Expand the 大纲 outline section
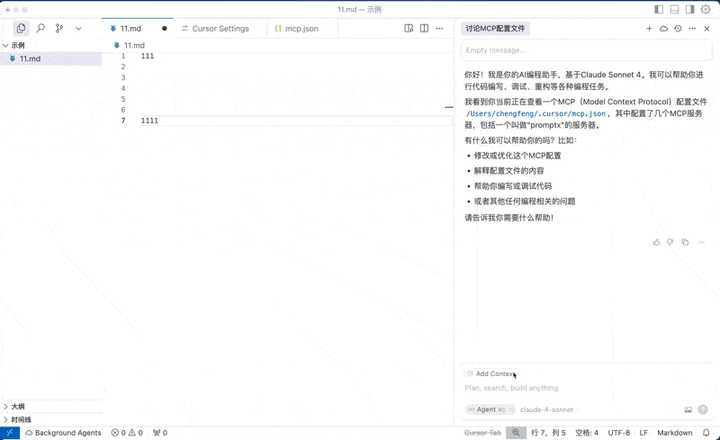Viewport: 720px width, 440px height. (18, 407)
